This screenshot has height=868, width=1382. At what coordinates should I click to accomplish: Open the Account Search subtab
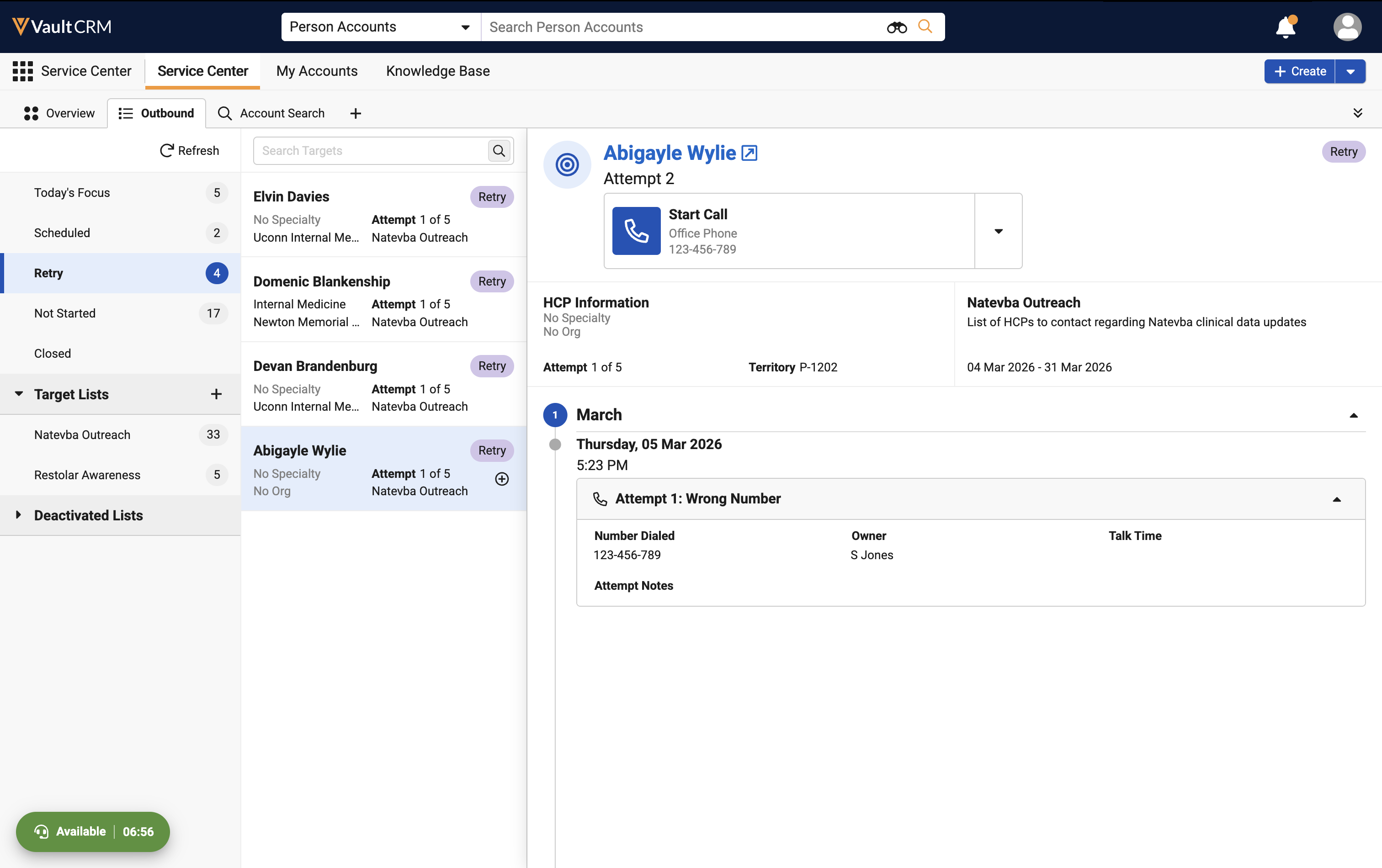tap(271, 114)
